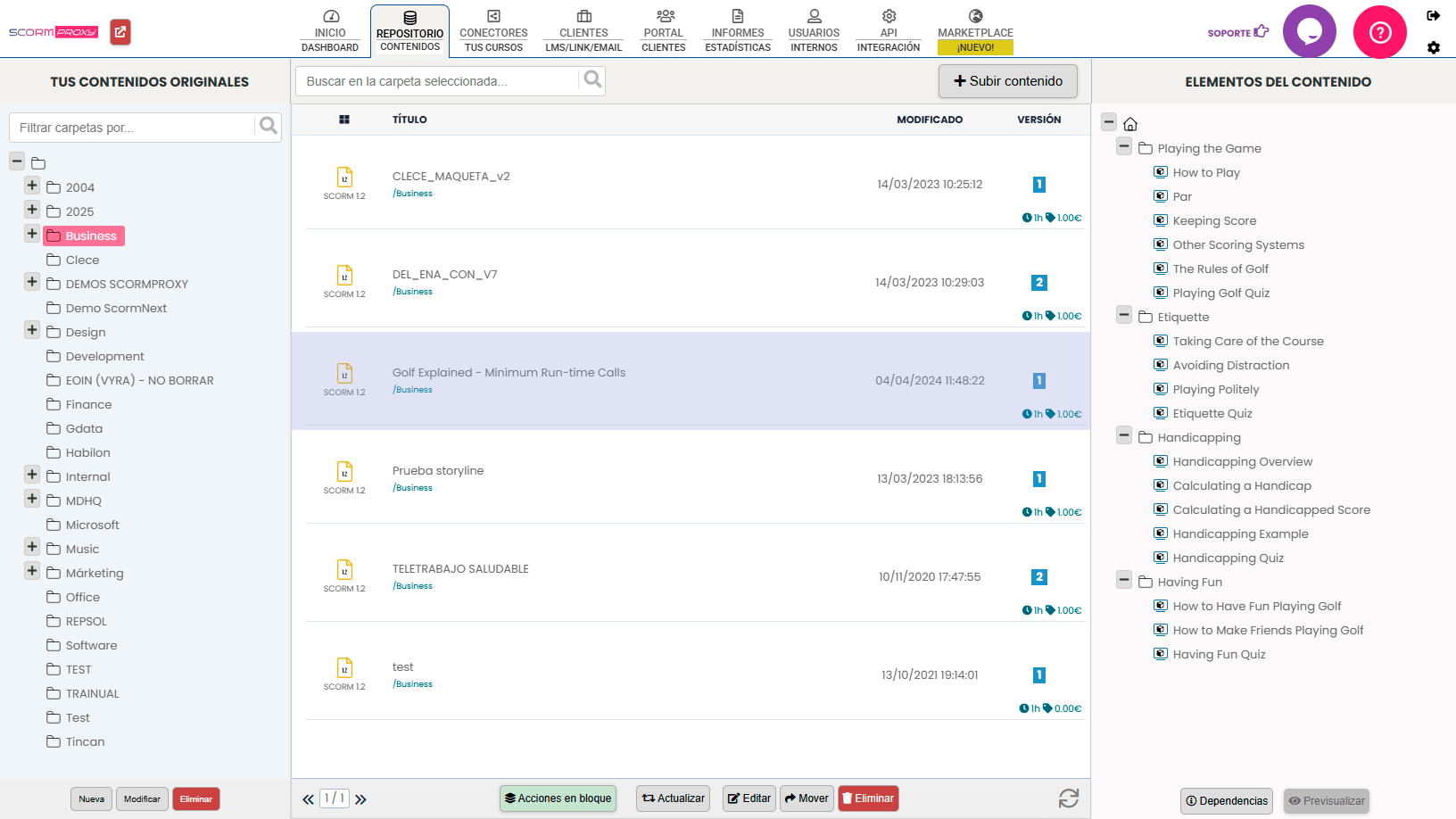Open the purple chat bubble button
Screen dimensions: 1456x819
pos(1309,32)
